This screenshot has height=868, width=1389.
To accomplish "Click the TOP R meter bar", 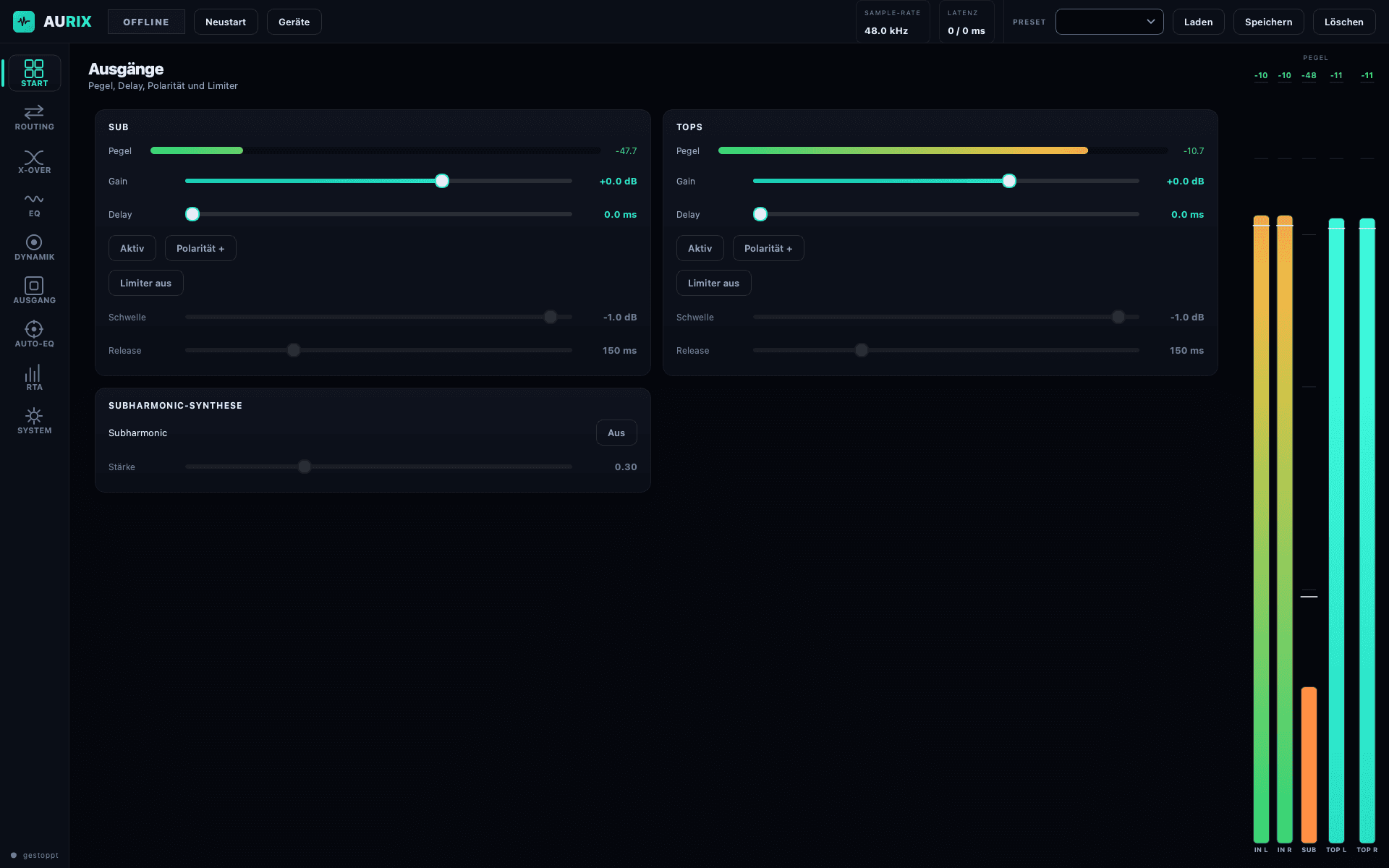I will point(1367,530).
